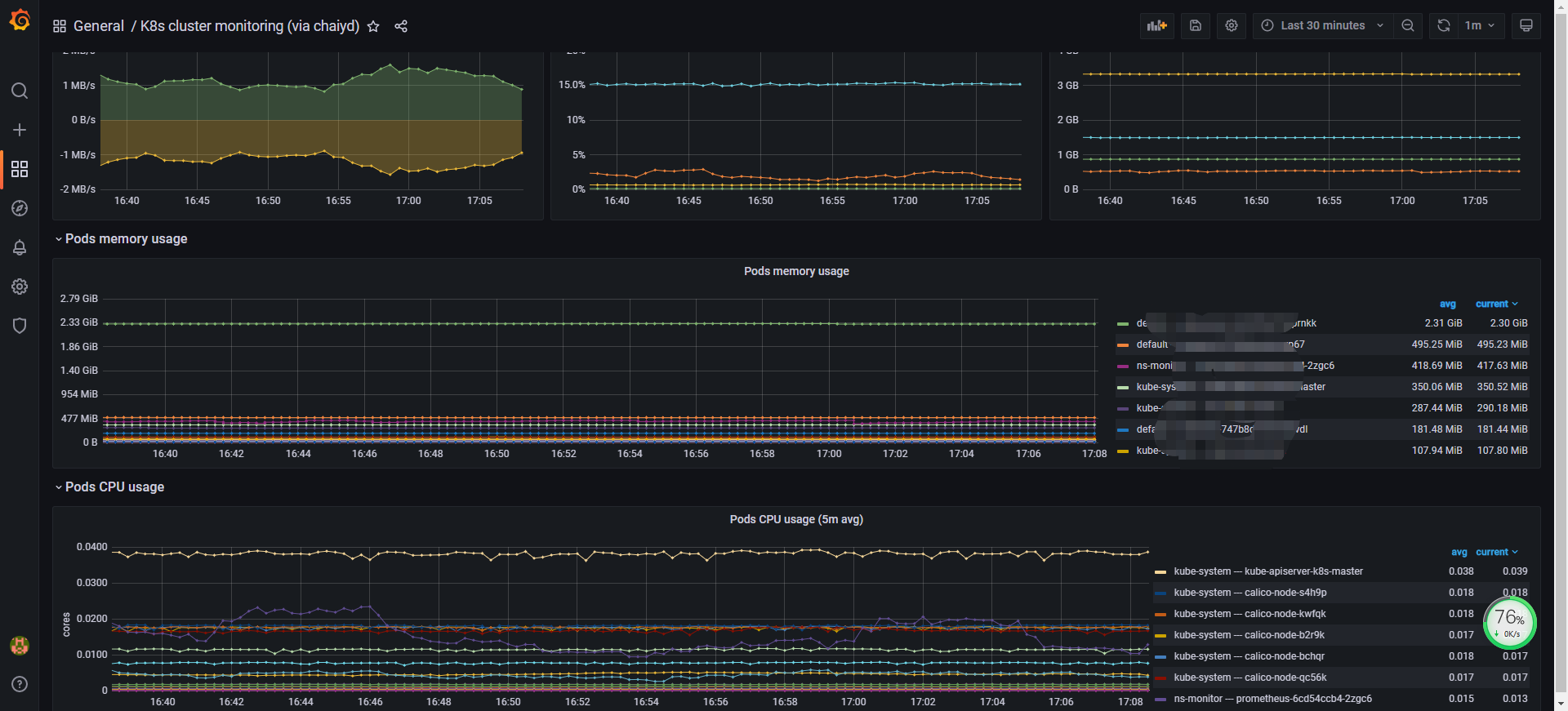The width and height of the screenshot is (1568, 711).
Task: Share the dashboard via share icon
Action: click(x=401, y=26)
